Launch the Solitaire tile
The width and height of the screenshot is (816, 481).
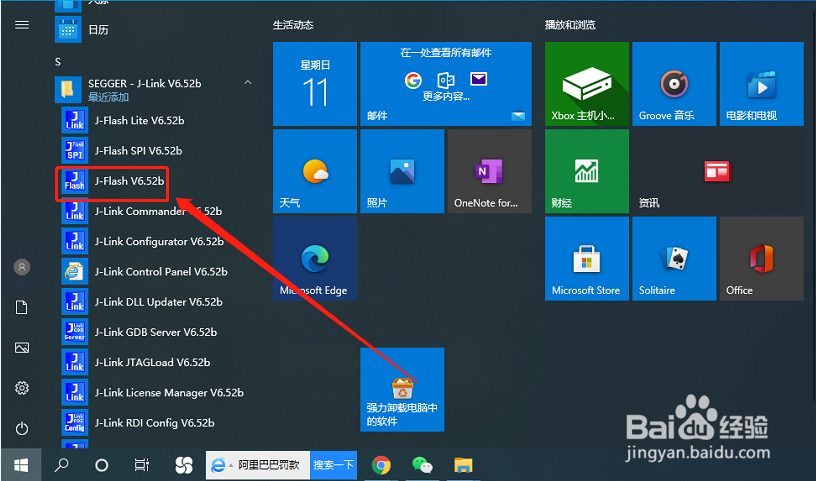674,259
